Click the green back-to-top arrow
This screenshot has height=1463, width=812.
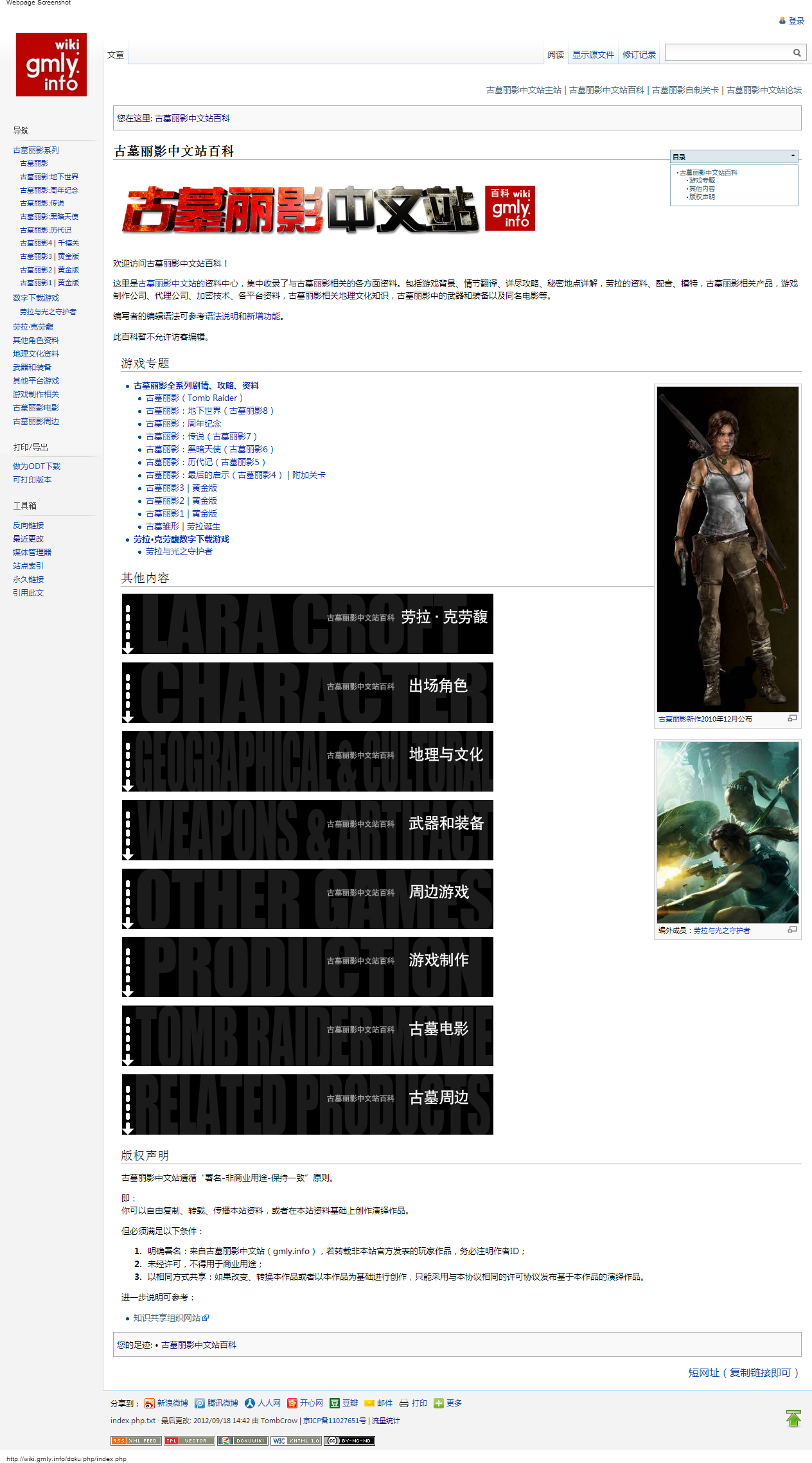coord(793,1418)
